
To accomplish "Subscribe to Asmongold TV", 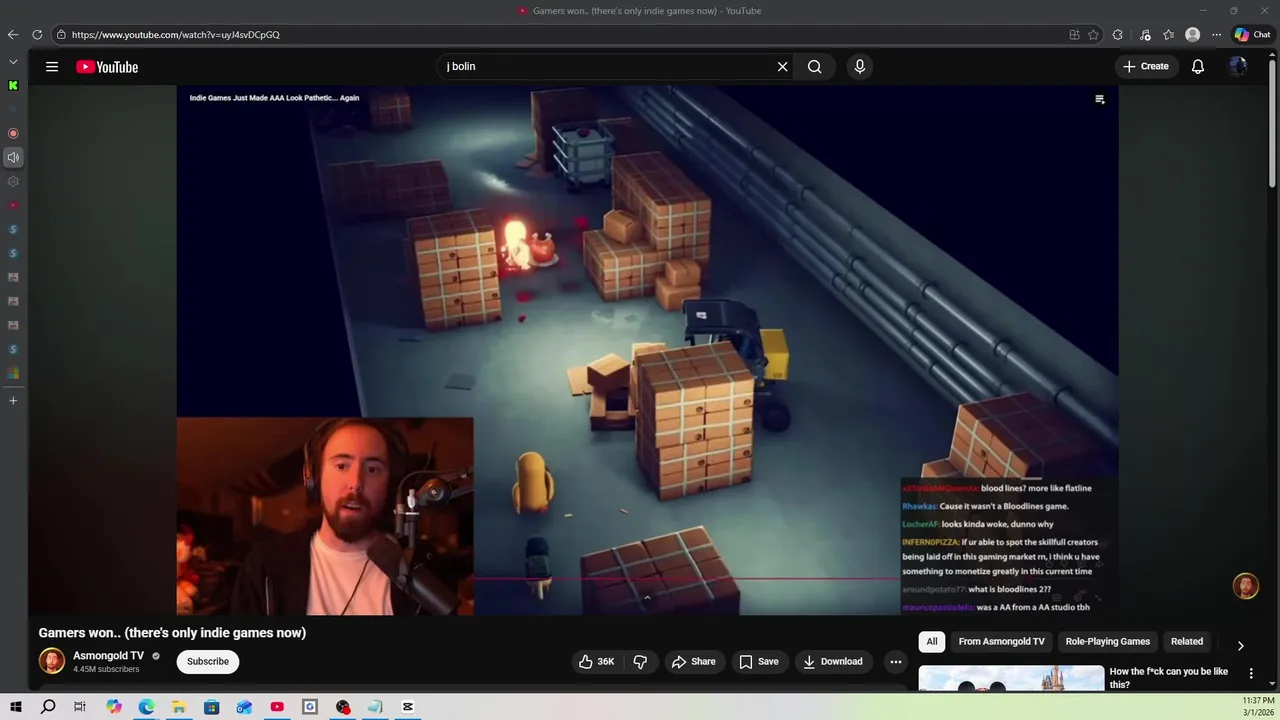I will coord(208,661).
